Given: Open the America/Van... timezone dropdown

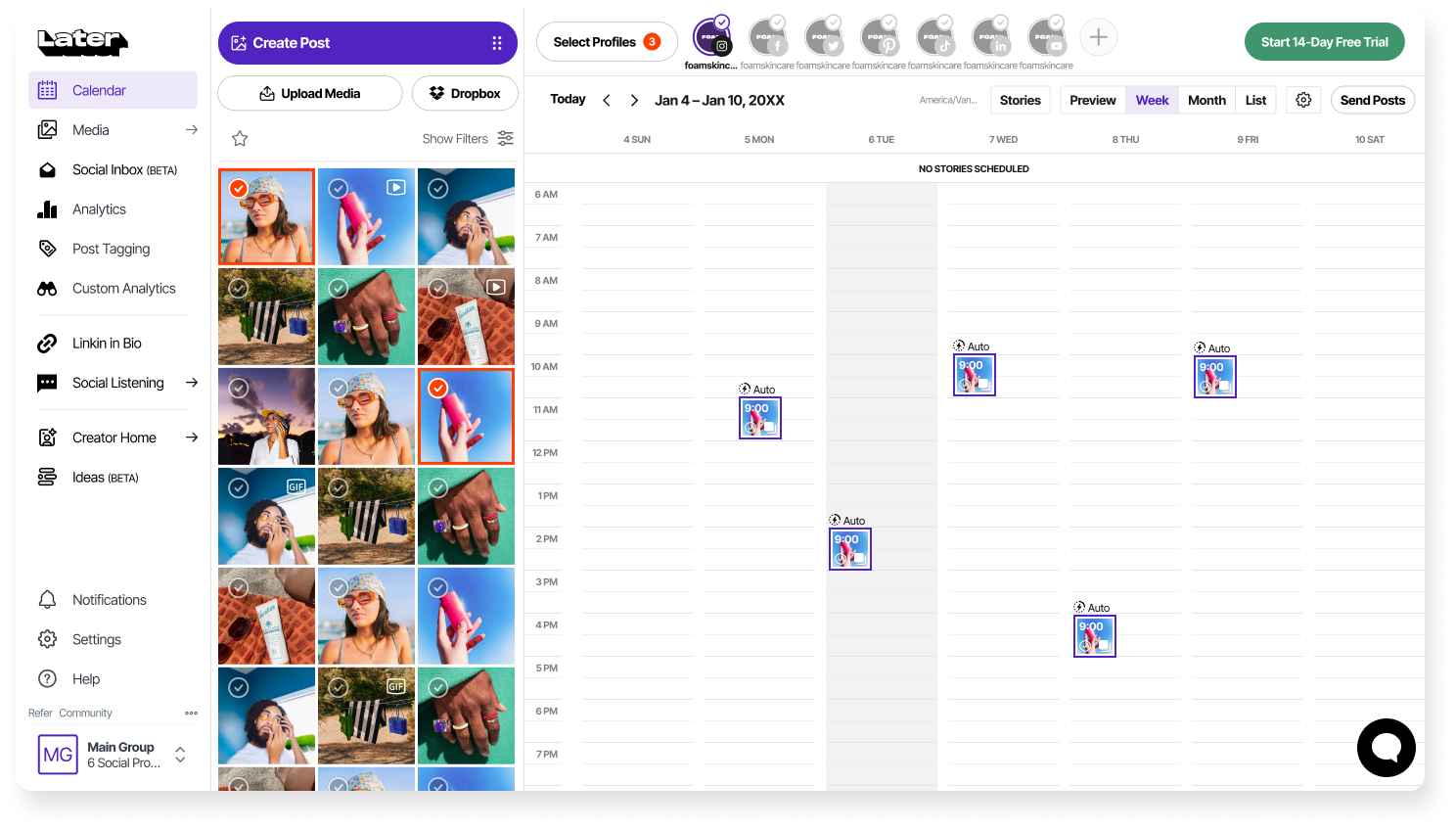Looking at the screenshot, I should point(948,100).
